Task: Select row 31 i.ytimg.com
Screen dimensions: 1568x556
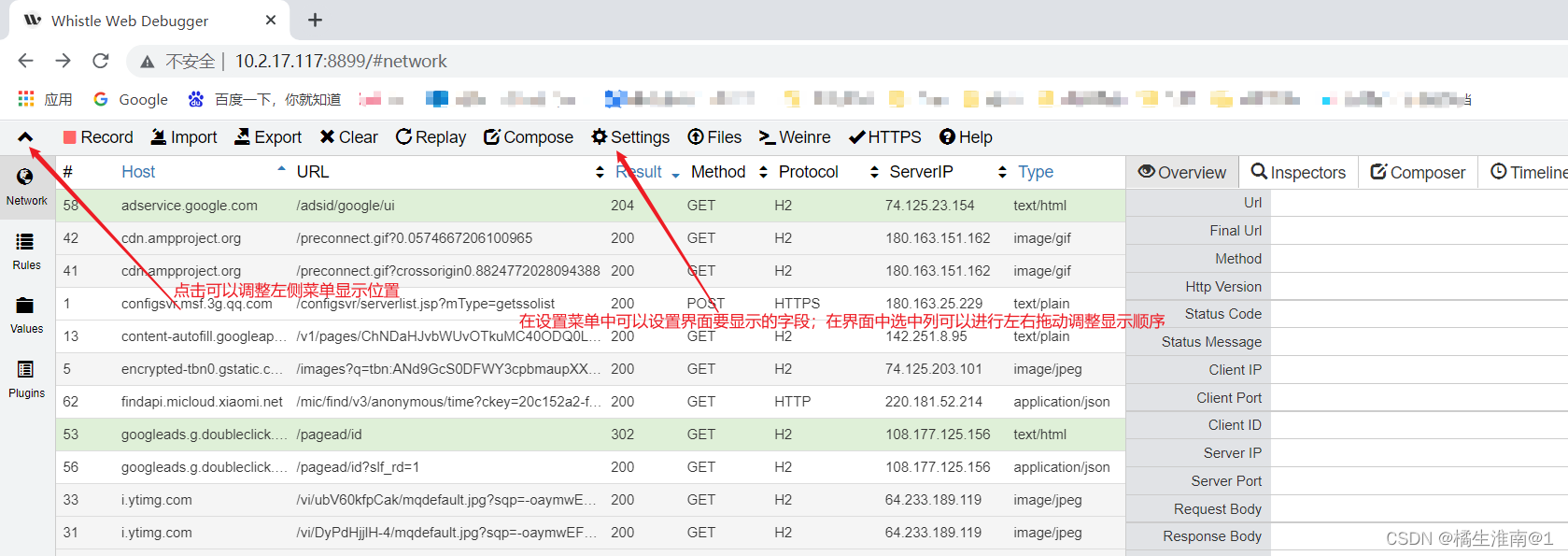Action: [x=590, y=533]
